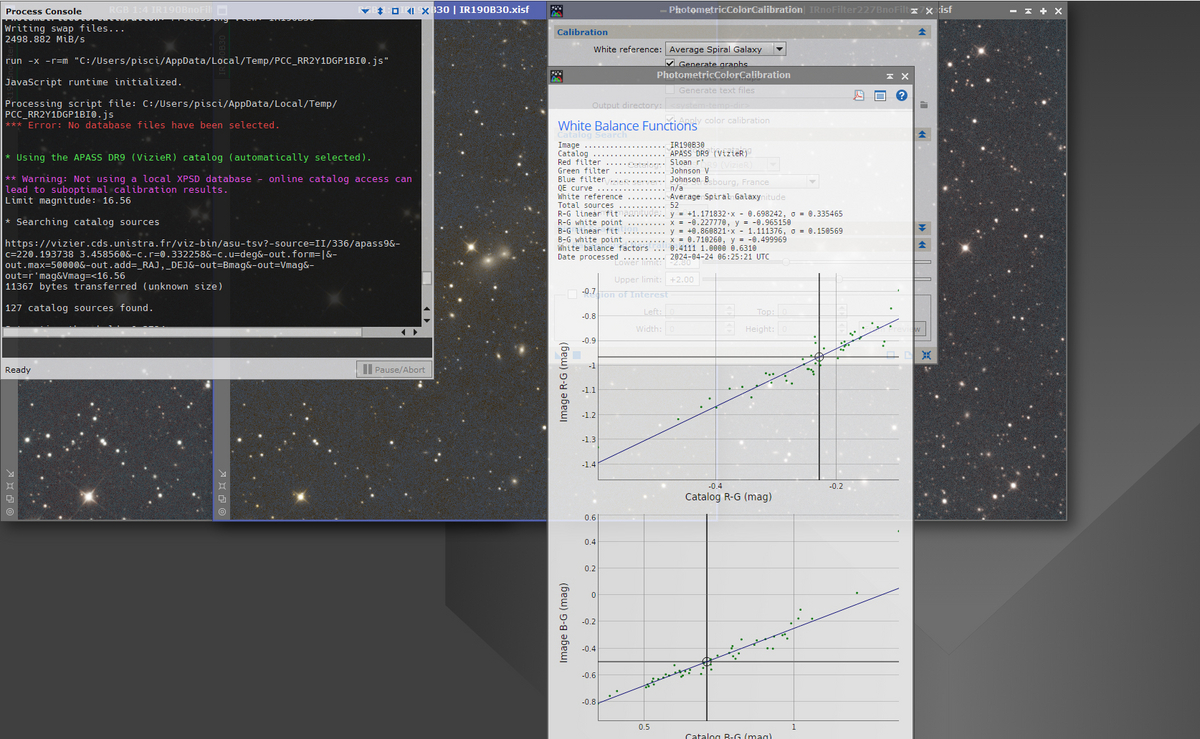Export the White Balance graph as PDF

tap(858, 96)
